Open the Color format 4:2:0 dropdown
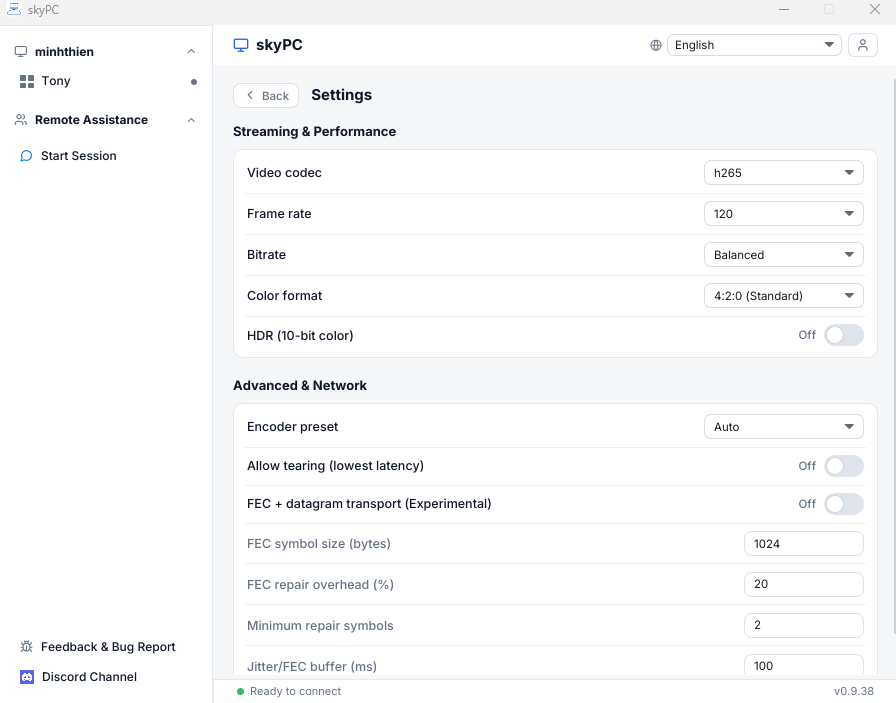Image resolution: width=896 pixels, height=703 pixels. pos(783,295)
